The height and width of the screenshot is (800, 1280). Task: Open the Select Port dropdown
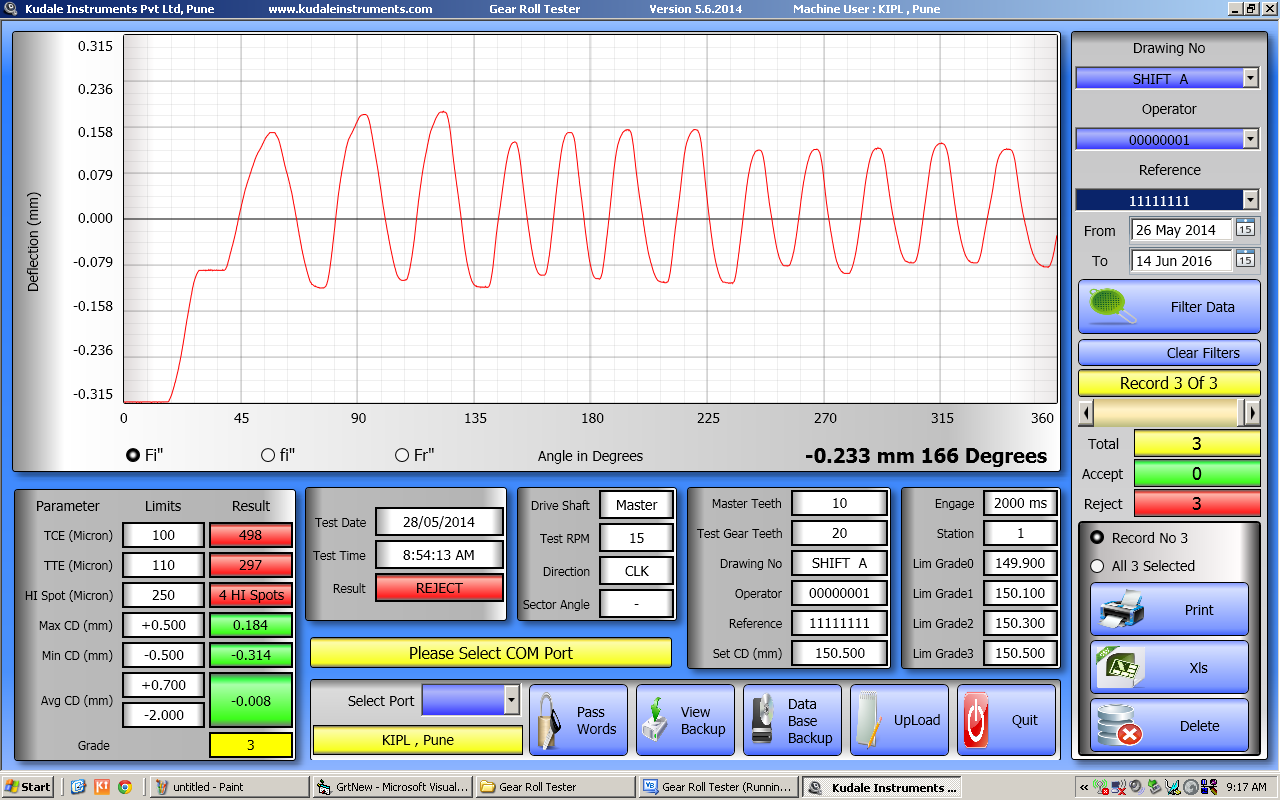click(511, 700)
